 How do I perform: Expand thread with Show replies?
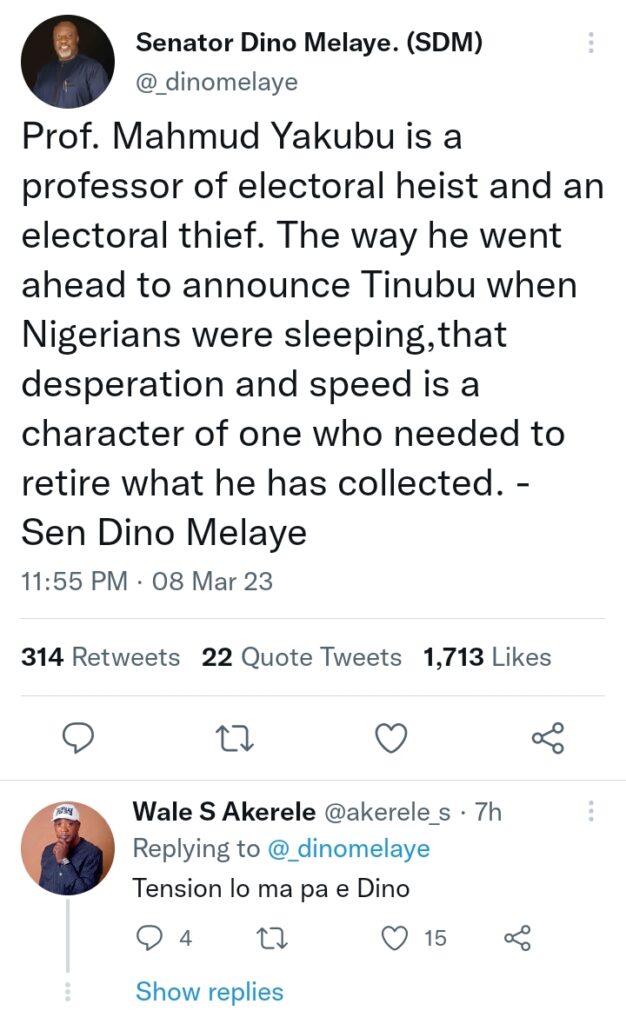point(209,991)
